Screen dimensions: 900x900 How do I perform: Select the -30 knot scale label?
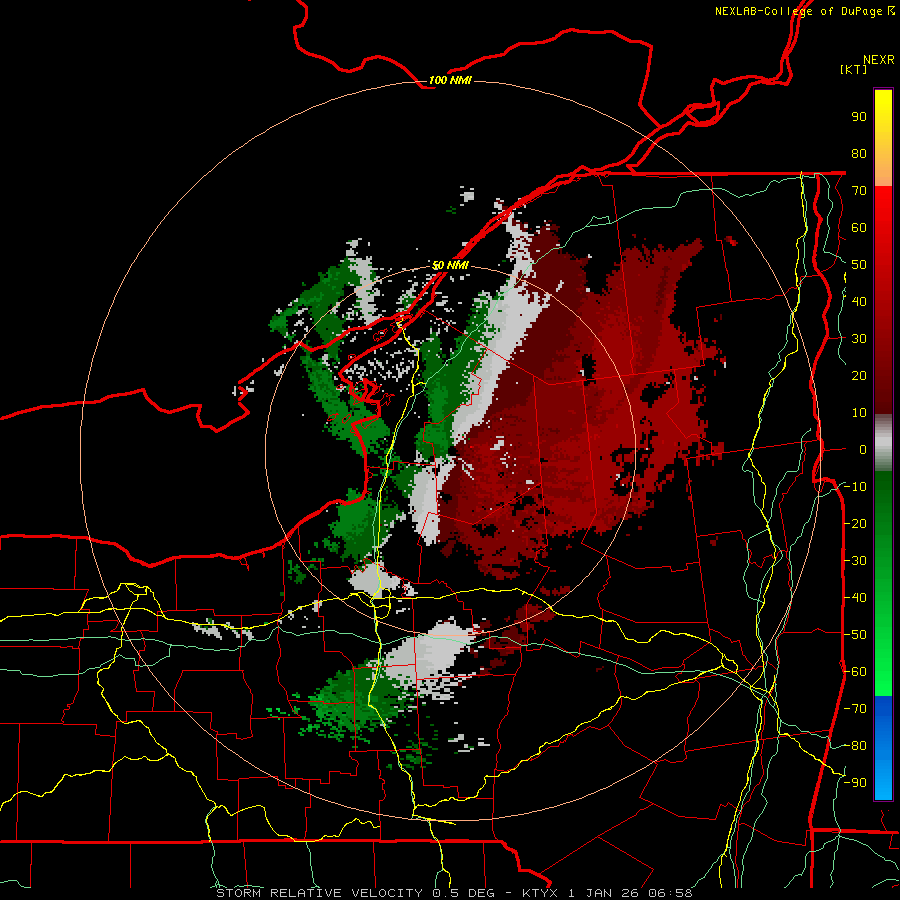pyautogui.click(x=856, y=561)
